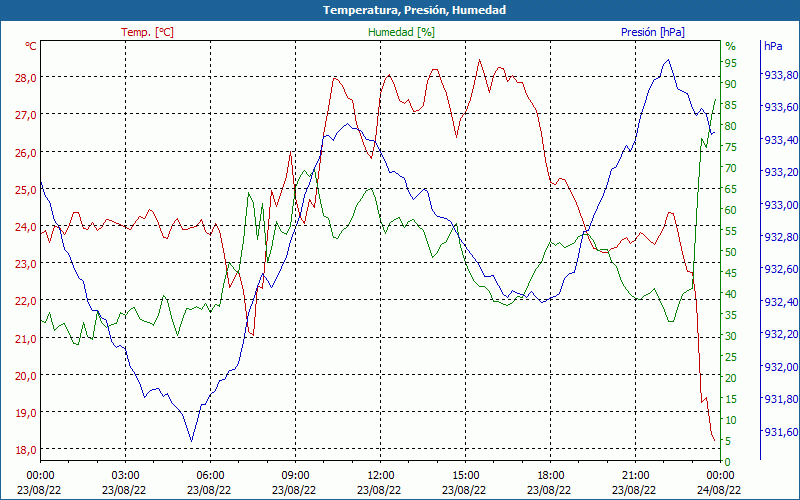
Task: Click the 09:00 time axis label
Action: pos(295,476)
